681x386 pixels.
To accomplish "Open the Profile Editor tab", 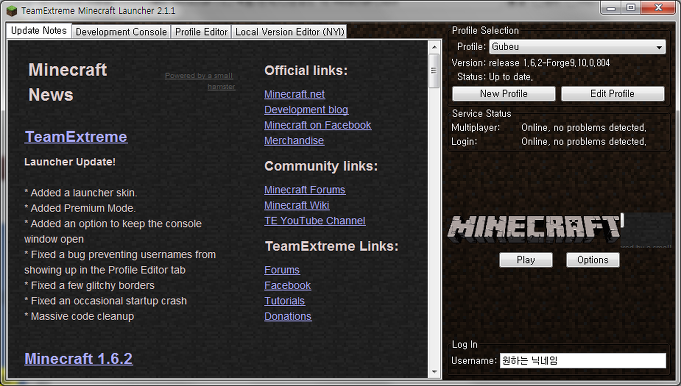I will click(201, 32).
